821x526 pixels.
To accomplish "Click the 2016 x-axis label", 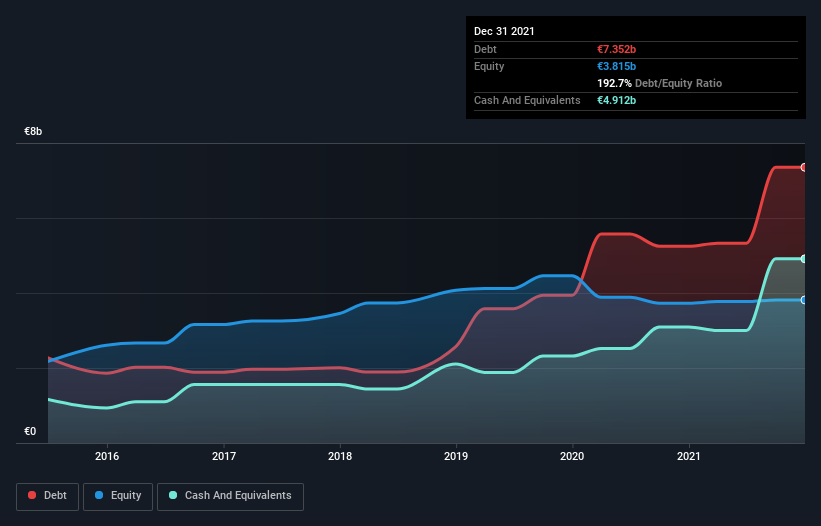I will (107, 456).
